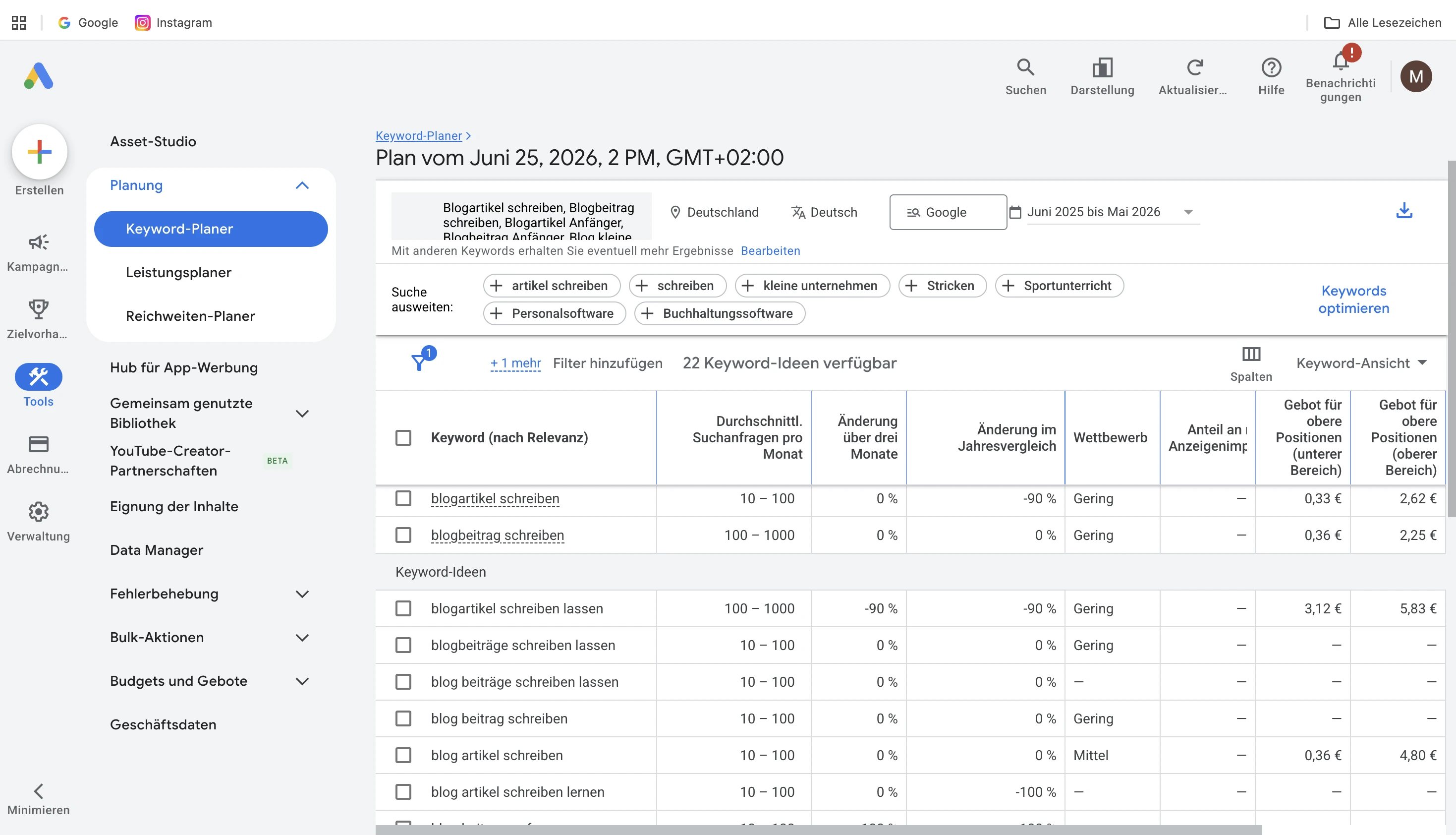Check 'blog artikel schreiben lernen' checkbox
The height and width of the screenshot is (835, 1456).
click(403, 792)
